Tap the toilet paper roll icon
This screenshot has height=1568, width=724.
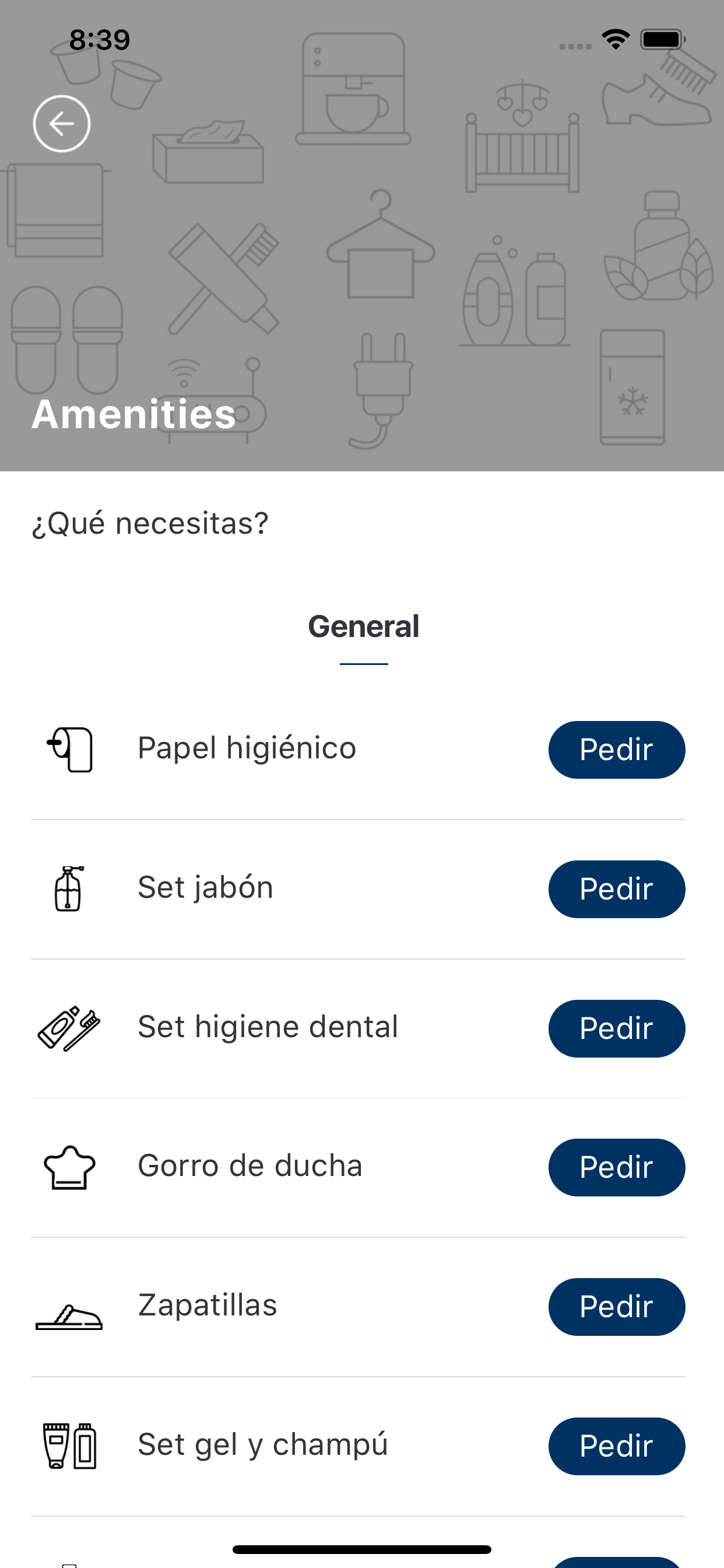coord(70,750)
